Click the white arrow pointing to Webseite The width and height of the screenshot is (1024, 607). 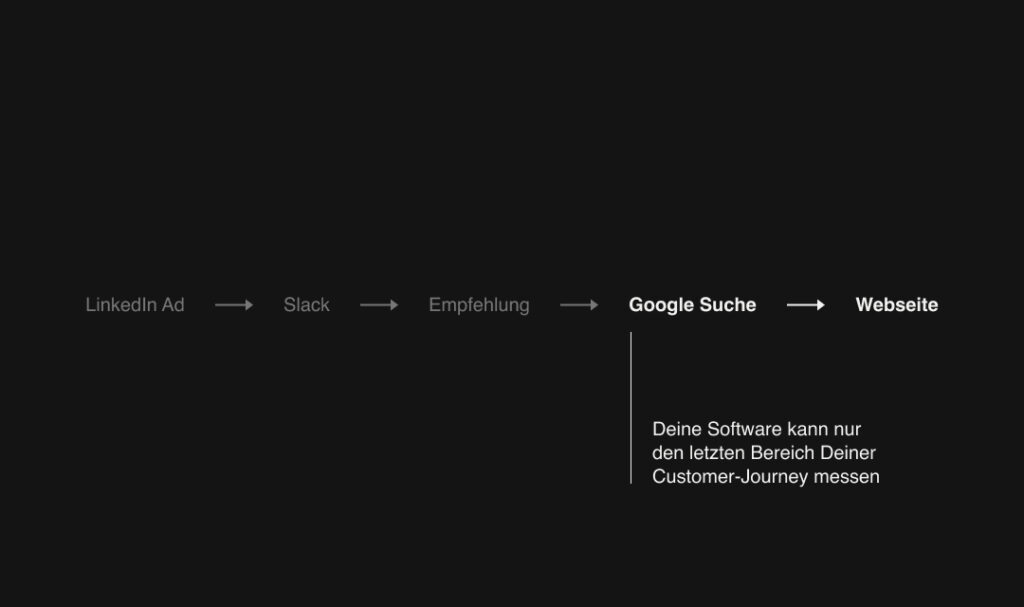click(805, 305)
